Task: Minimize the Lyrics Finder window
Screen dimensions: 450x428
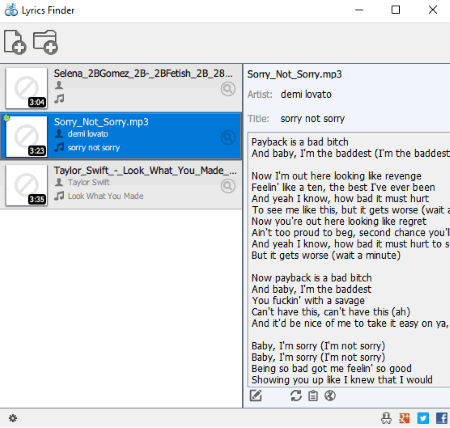Action: pyautogui.click(x=359, y=10)
